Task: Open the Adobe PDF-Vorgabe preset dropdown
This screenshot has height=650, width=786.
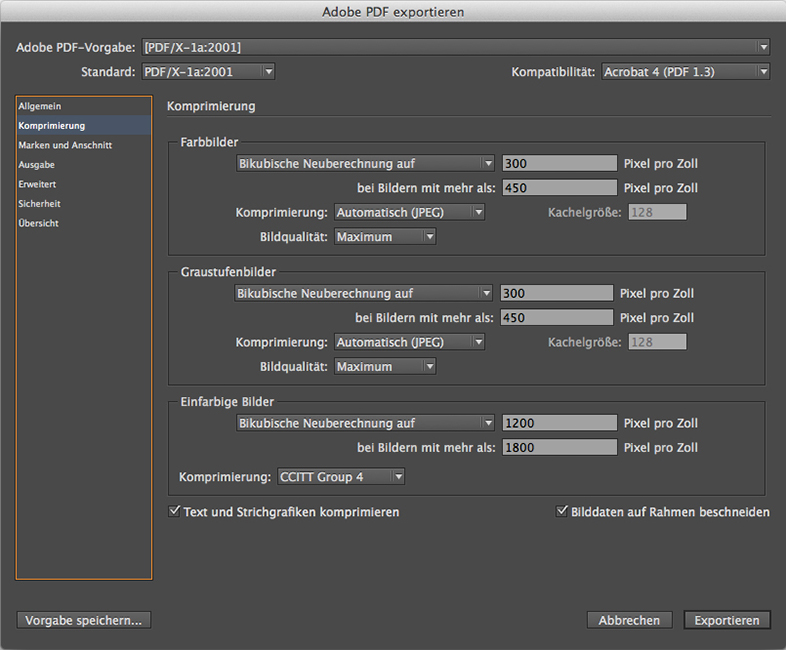Action: click(456, 47)
